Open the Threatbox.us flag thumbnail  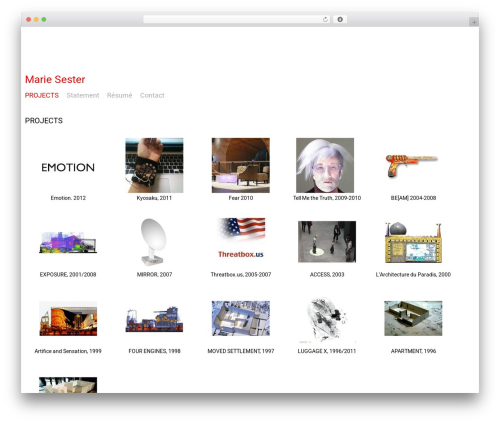tap(241, 238)
